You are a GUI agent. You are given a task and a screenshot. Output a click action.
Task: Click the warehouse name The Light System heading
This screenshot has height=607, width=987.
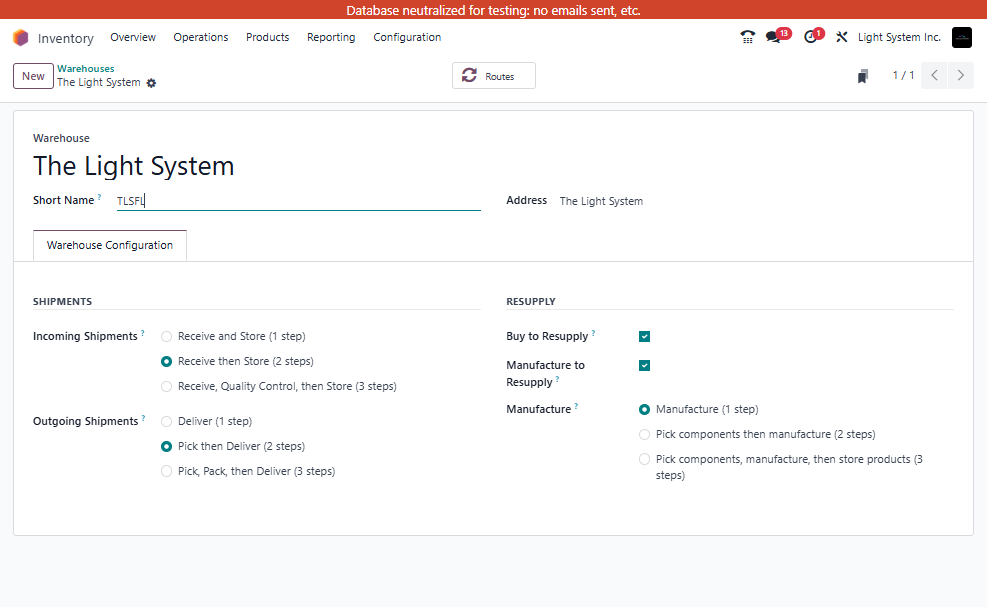coord(133,166)
